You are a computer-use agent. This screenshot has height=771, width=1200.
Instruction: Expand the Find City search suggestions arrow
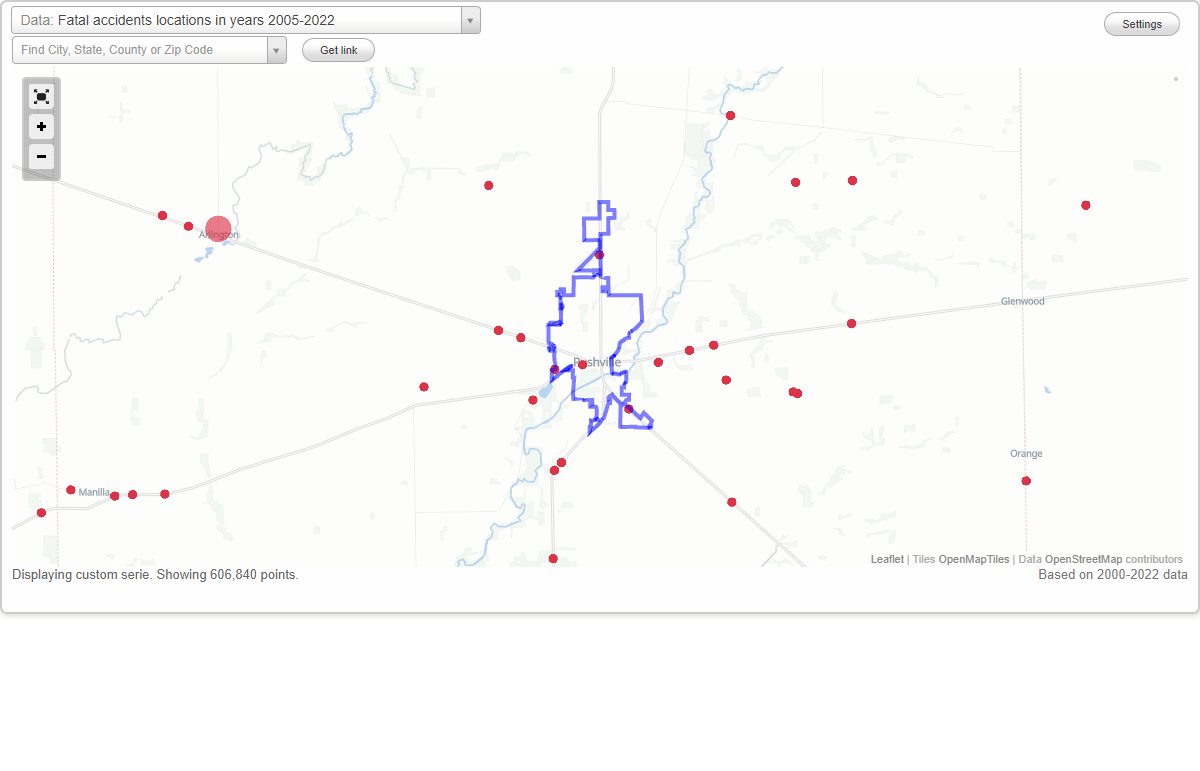[x=277, y=49]
